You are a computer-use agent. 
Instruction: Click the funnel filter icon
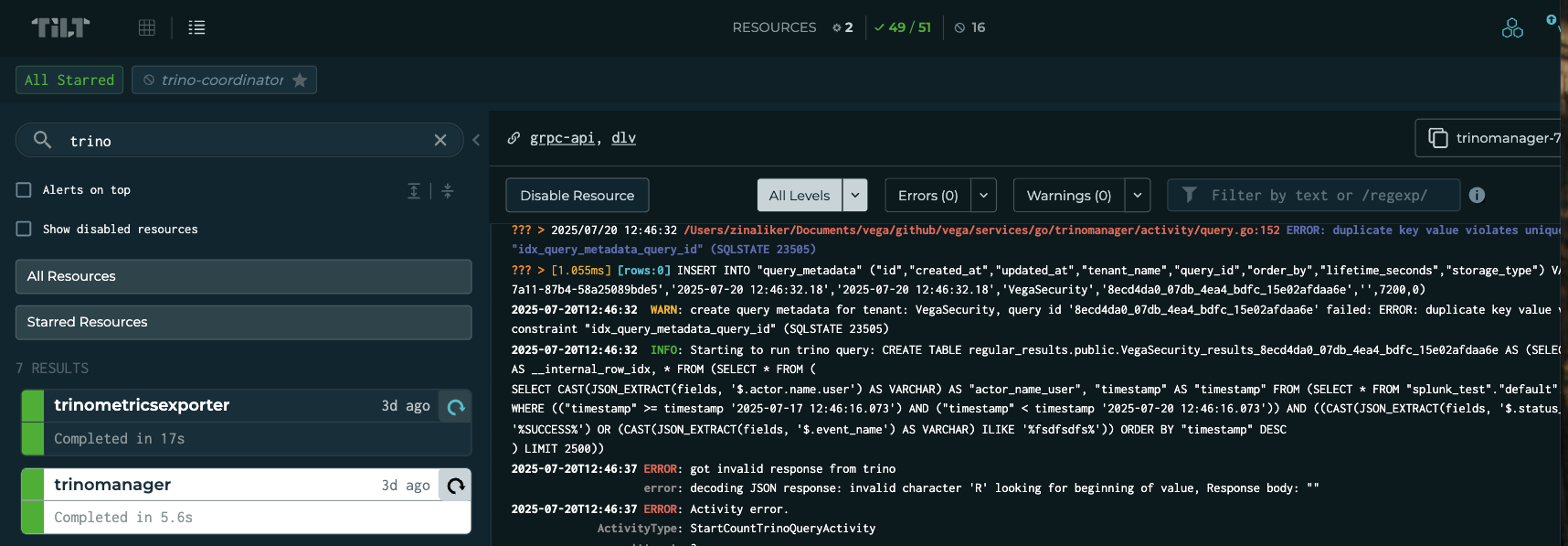click(x=1190, y=195)
